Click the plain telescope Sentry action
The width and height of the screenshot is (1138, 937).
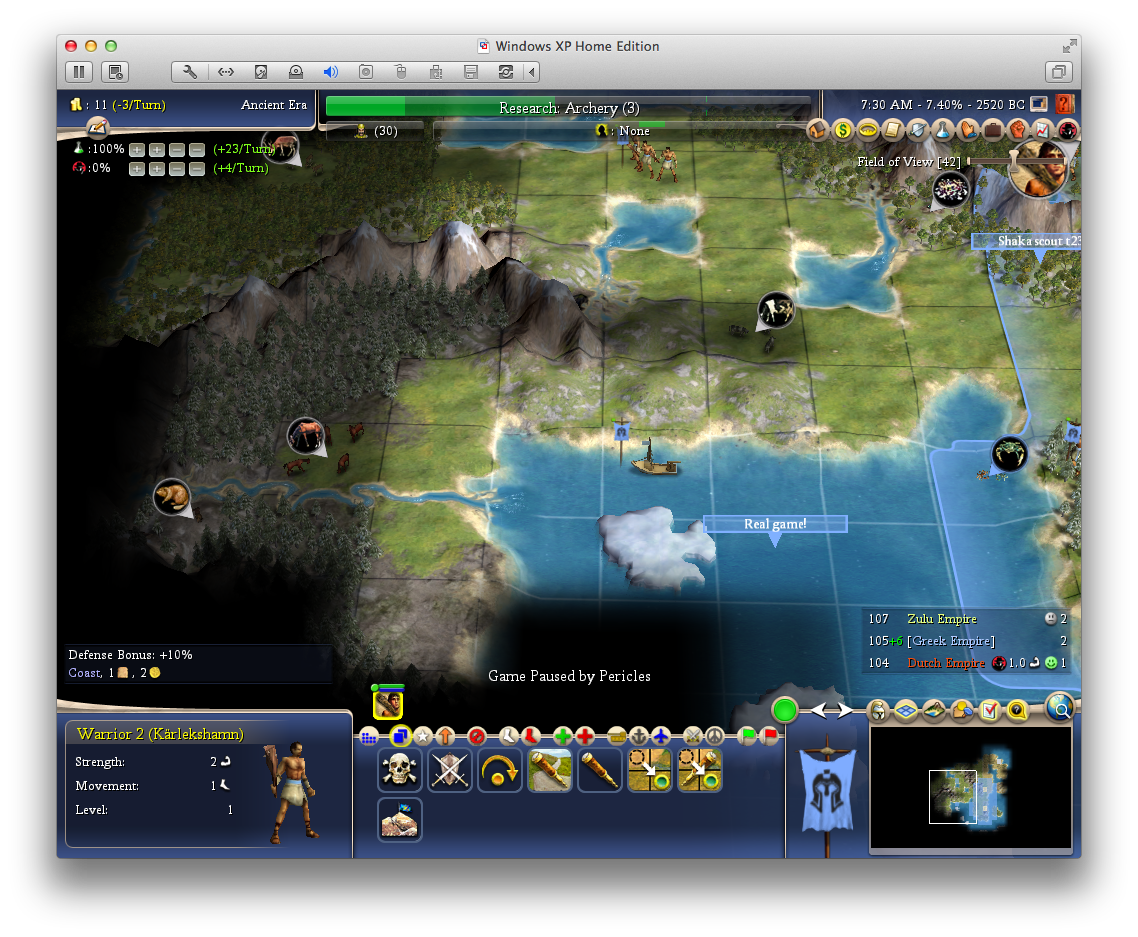[x=599, y=770]
